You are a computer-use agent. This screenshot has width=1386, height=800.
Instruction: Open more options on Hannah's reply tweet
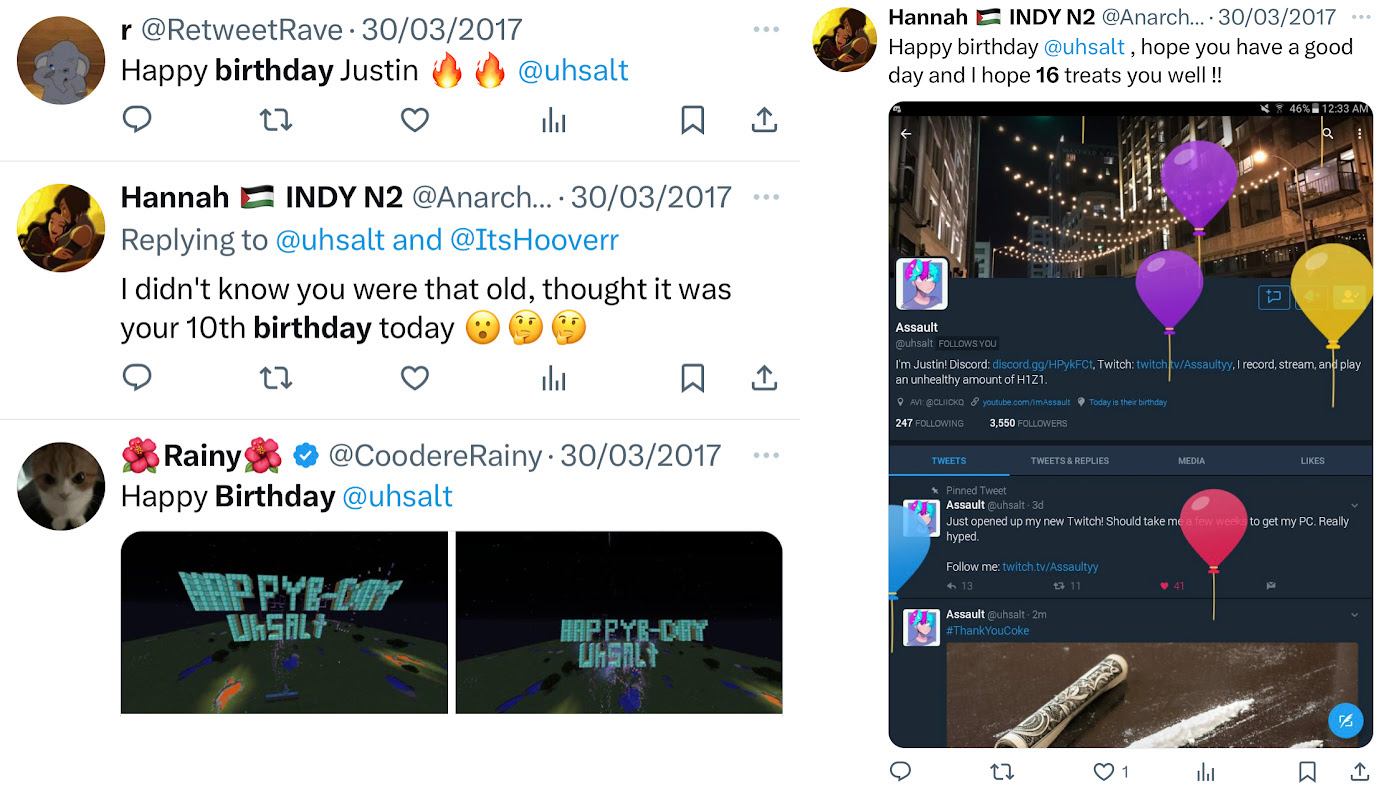[766, 198]
